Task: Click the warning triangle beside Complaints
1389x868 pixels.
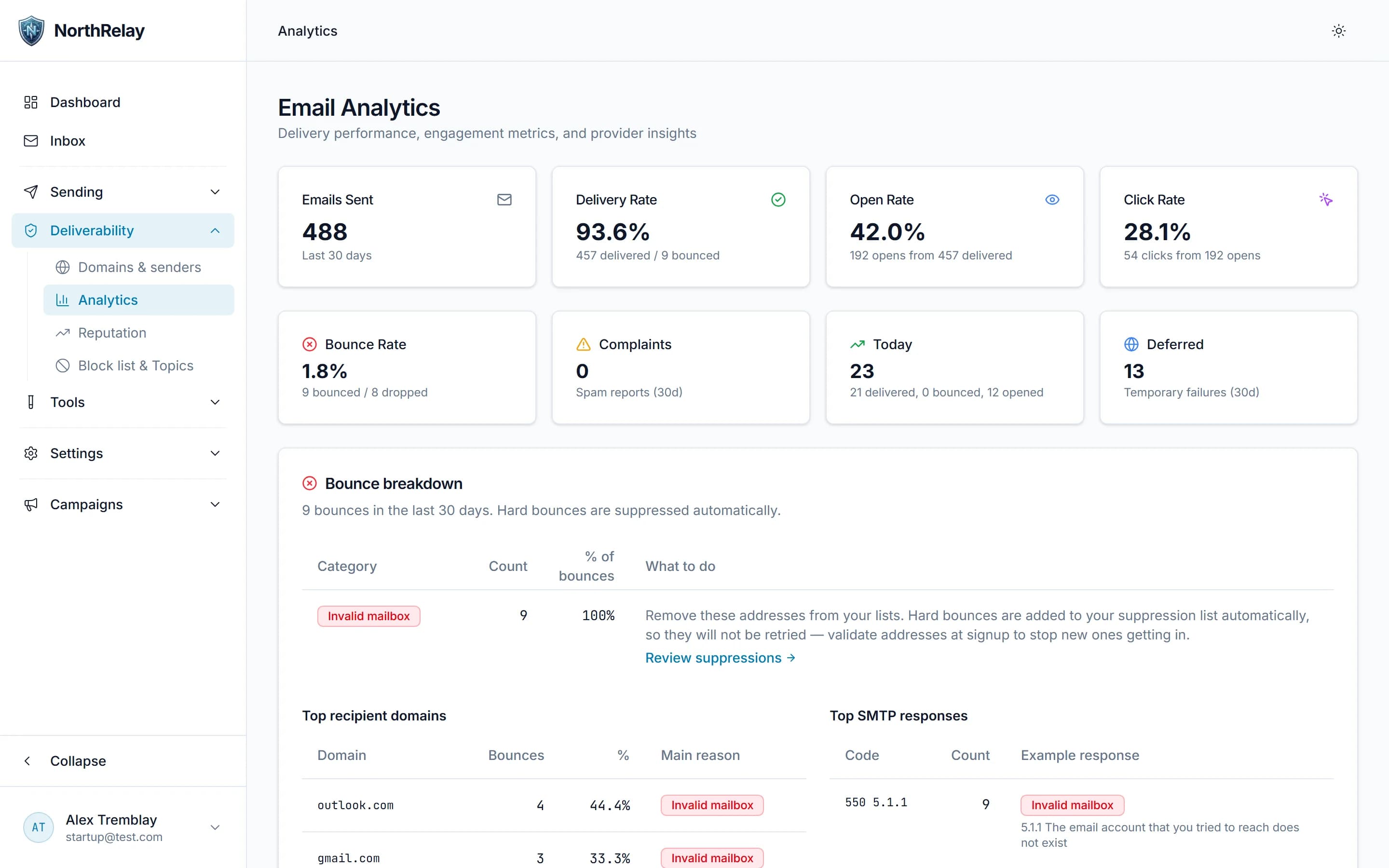Action: [x=583, y=344]
